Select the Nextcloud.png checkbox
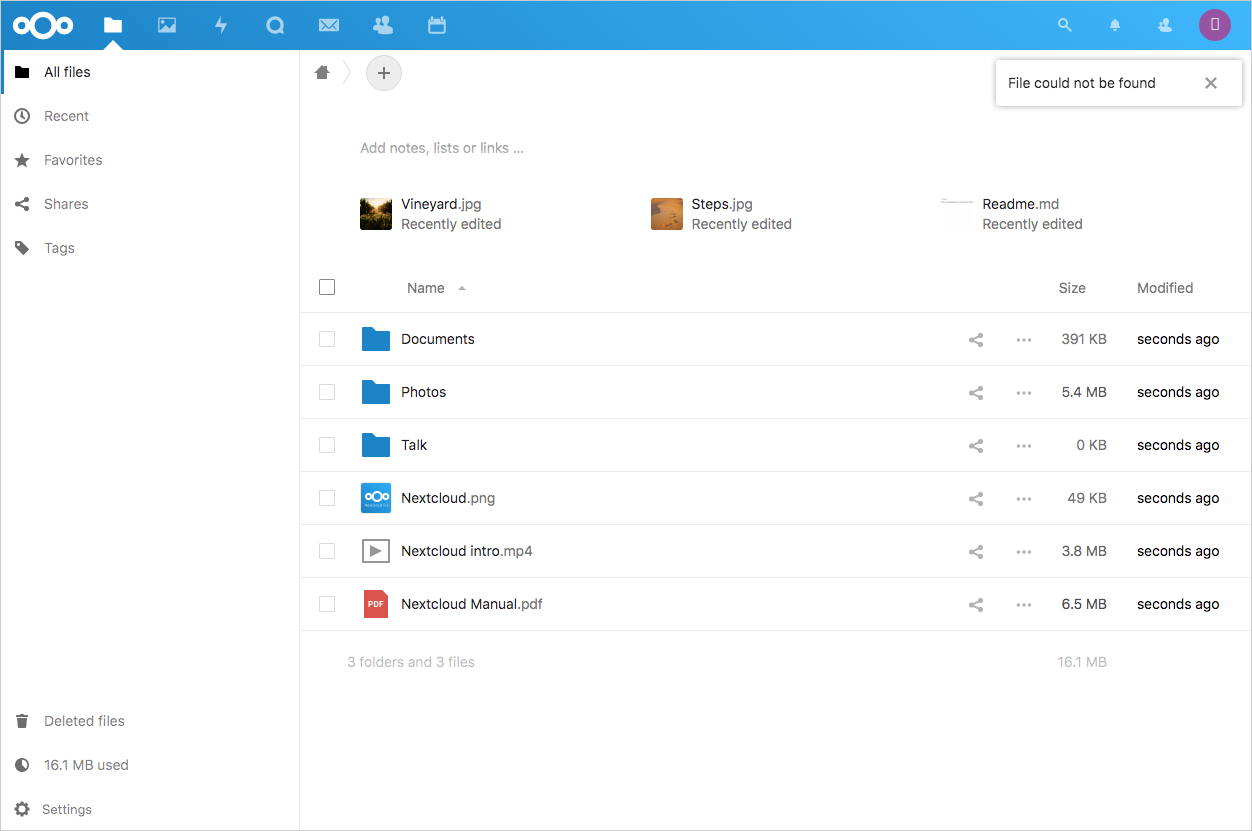 [x=327, y=498]
